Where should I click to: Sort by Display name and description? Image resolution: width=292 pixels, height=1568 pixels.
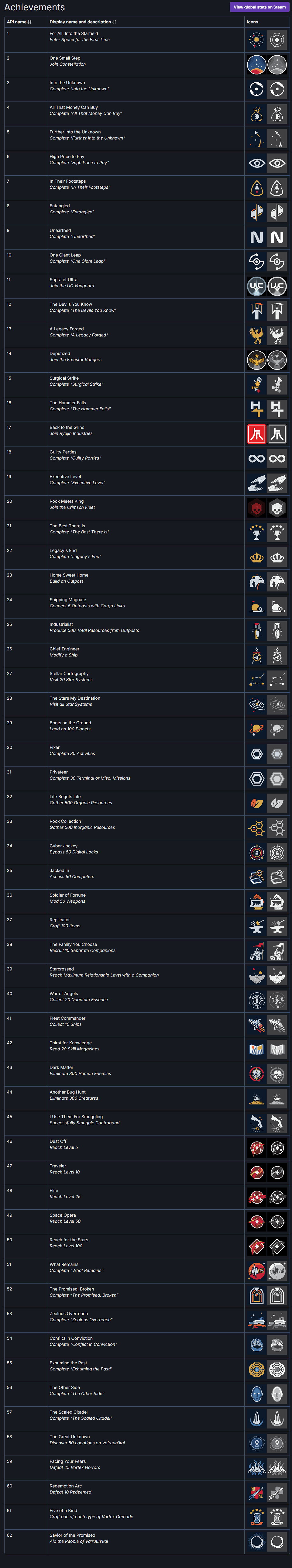[x=83, y=22]
